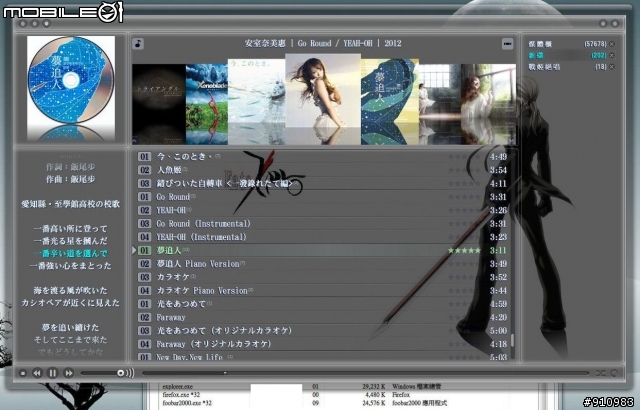This screenshot has height=410, width=640.
Task: Remove the playlist with 57678 tracks
Action: pos(612,44)
